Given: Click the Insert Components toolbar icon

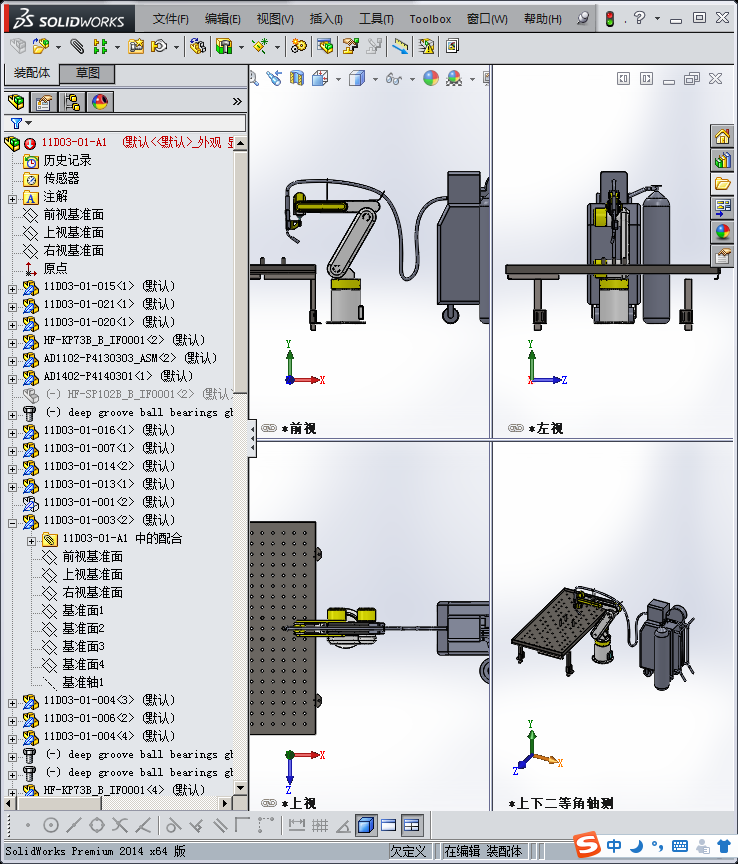Looking at the screenshot, I should pyautogui.click(x=41, y=47).
